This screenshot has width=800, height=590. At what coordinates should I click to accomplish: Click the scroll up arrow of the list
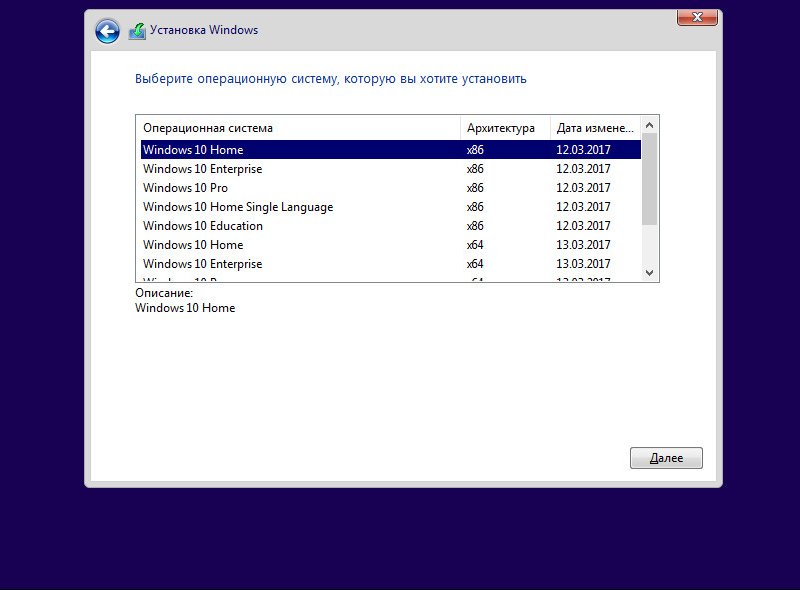coord(649,125)
